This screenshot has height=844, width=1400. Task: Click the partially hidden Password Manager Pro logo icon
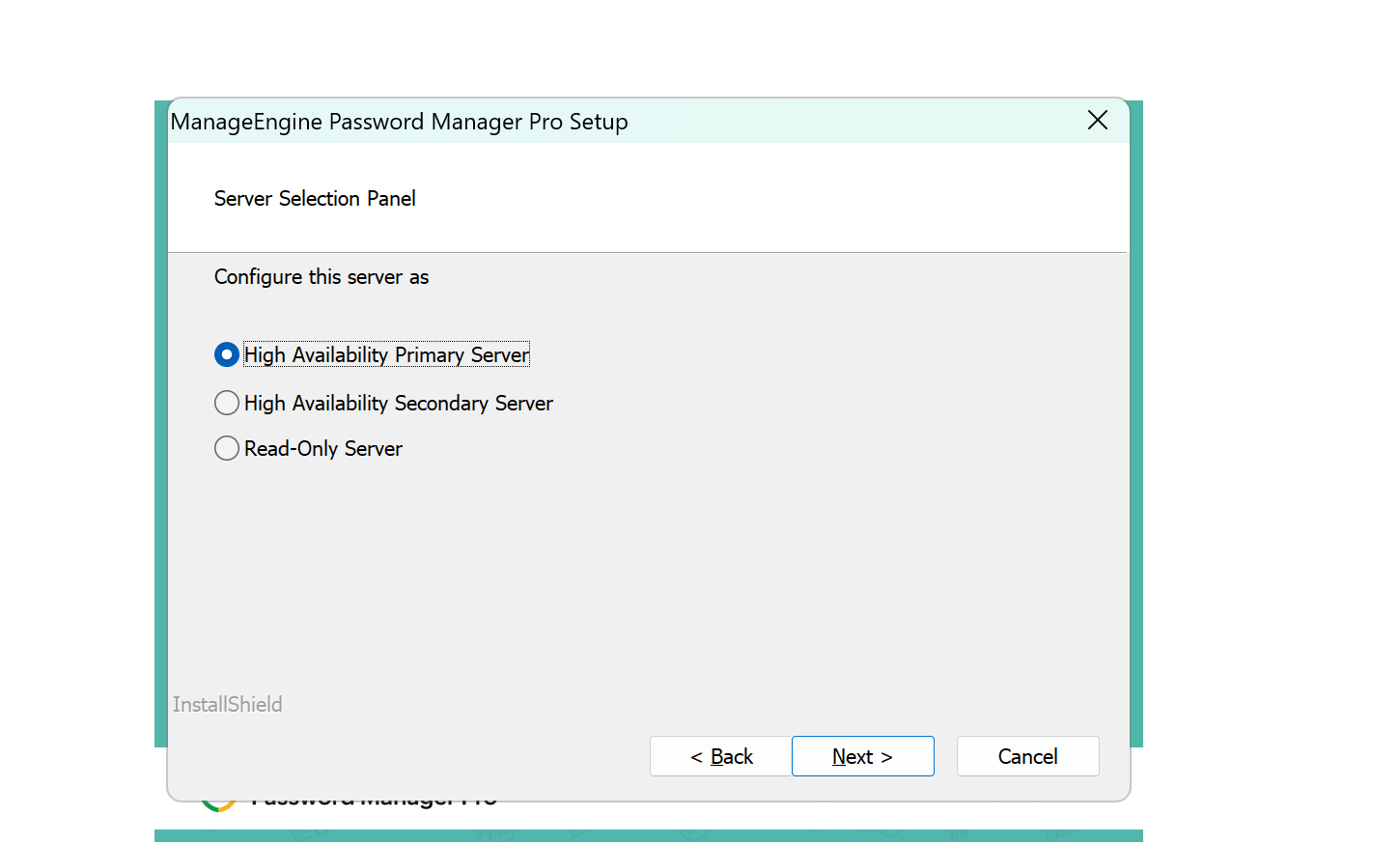(x=219, y=805)
